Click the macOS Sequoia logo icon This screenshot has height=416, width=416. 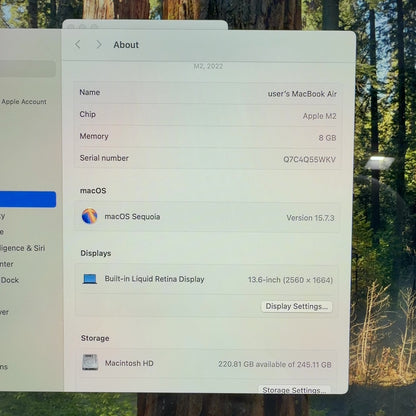point(89,216)
